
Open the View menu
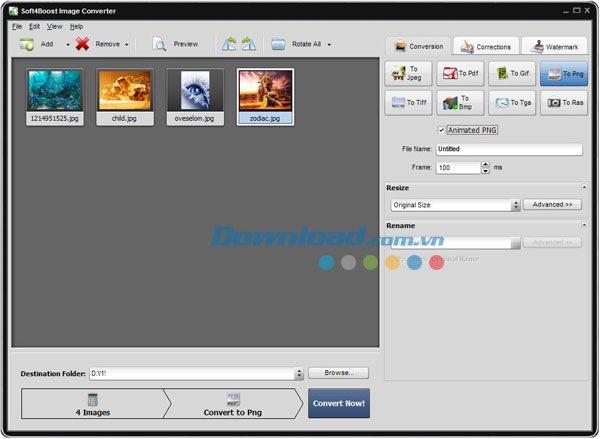(55, 26)
